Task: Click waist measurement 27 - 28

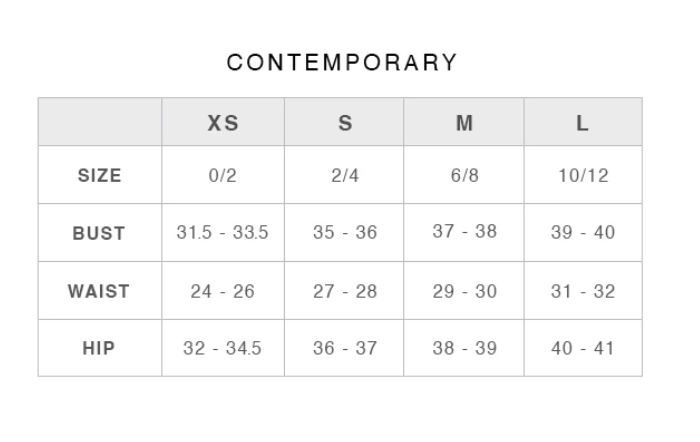Action: [345, 291]
